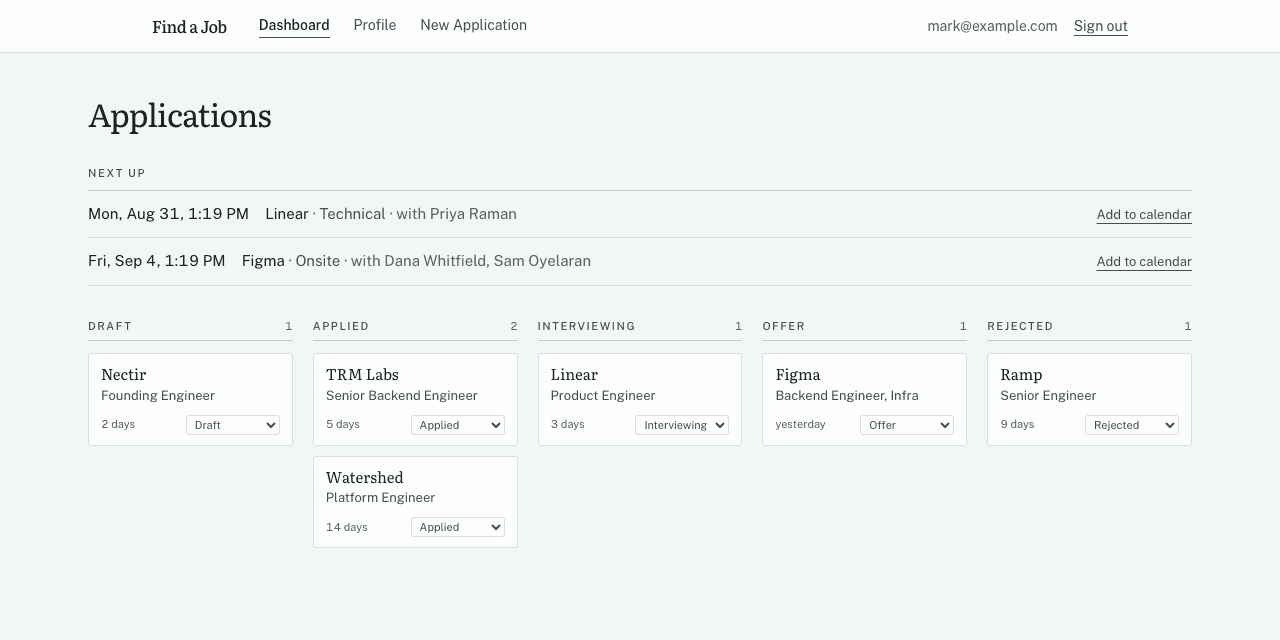Click "Backend Engineer, Infra" role text

point(847,396)
